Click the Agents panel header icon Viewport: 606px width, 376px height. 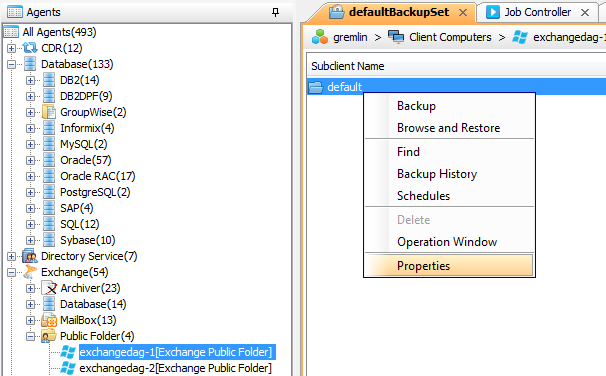pyautogui.click(x=15, y=12)
